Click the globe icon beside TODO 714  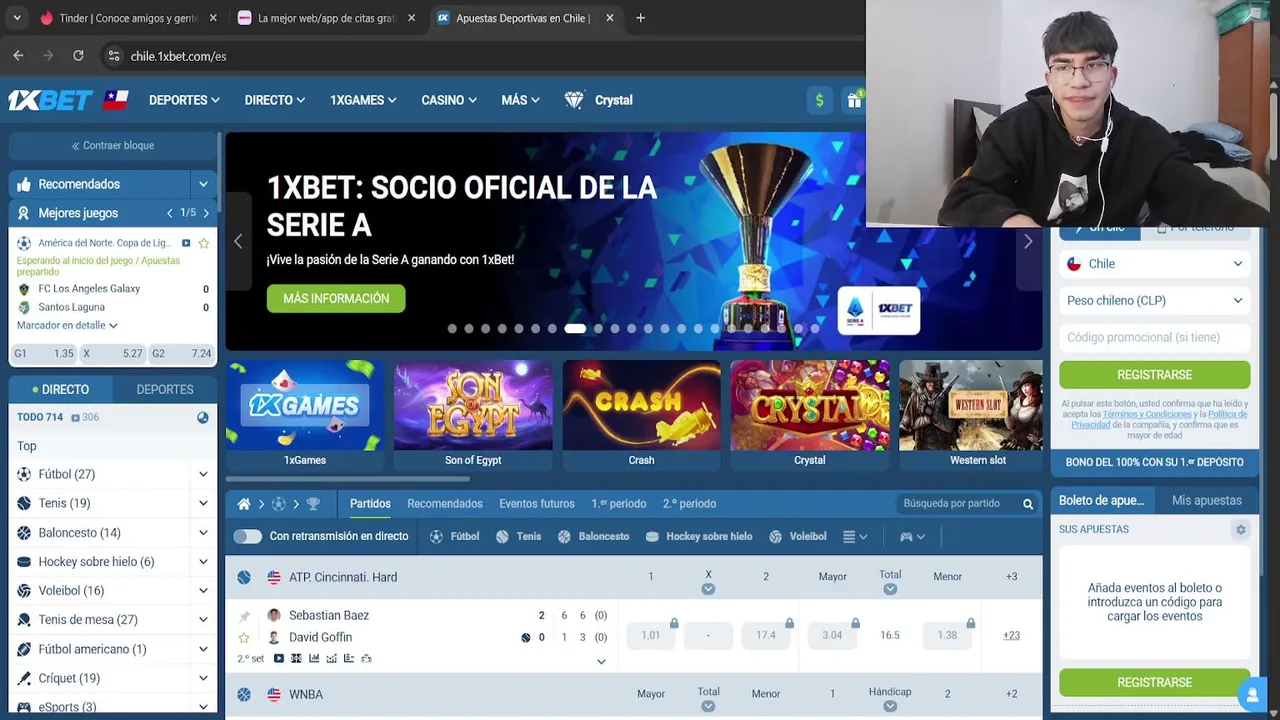pos(203,417)
